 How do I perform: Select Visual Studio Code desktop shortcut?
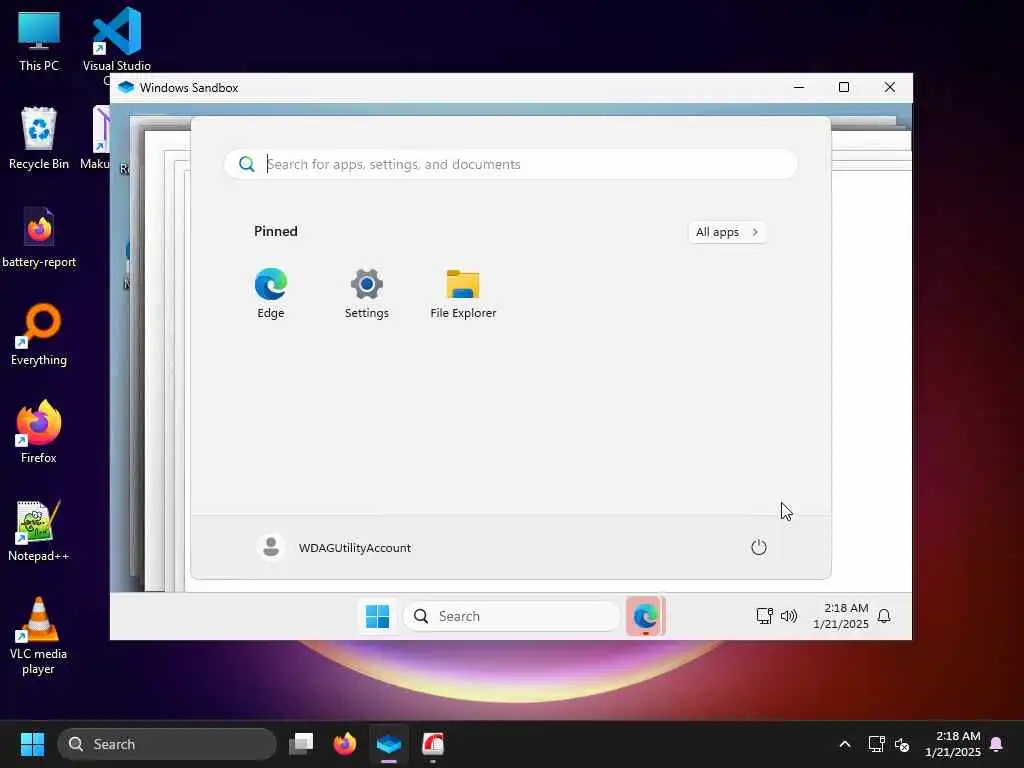coord(117,41)
